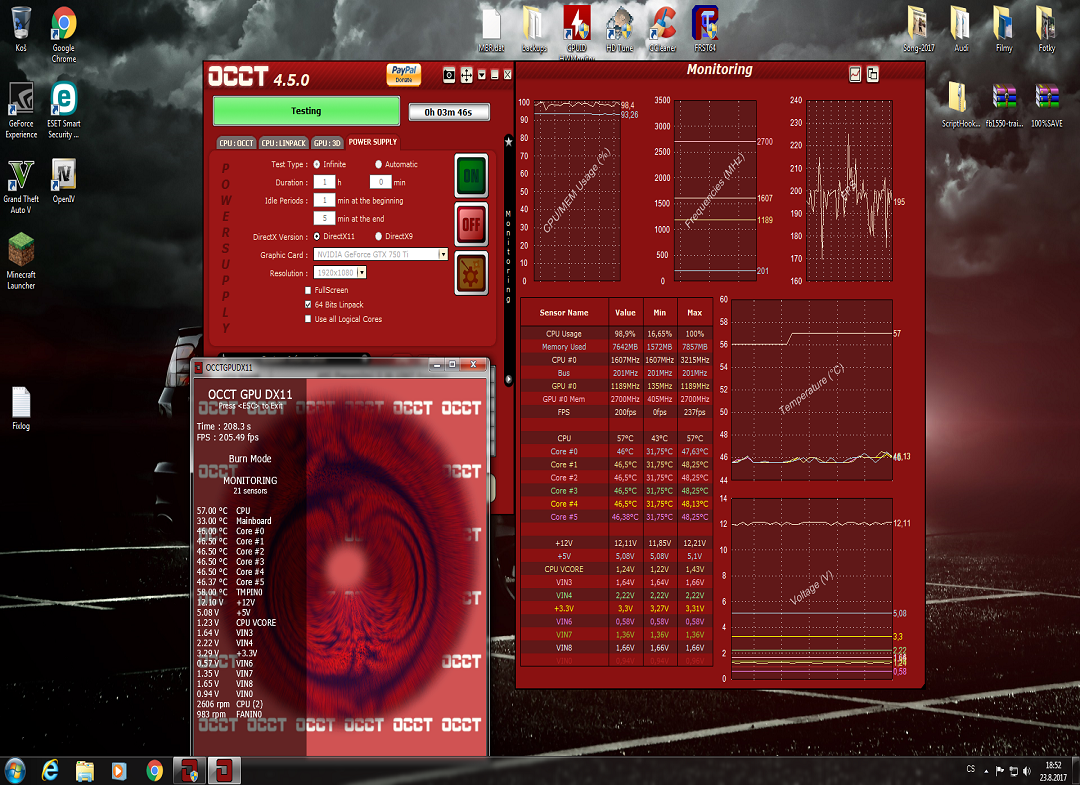Click the red OFF button to stop the test
Image resolution: width=1080 pixels, height=785 pixels.
pos(471,224)
